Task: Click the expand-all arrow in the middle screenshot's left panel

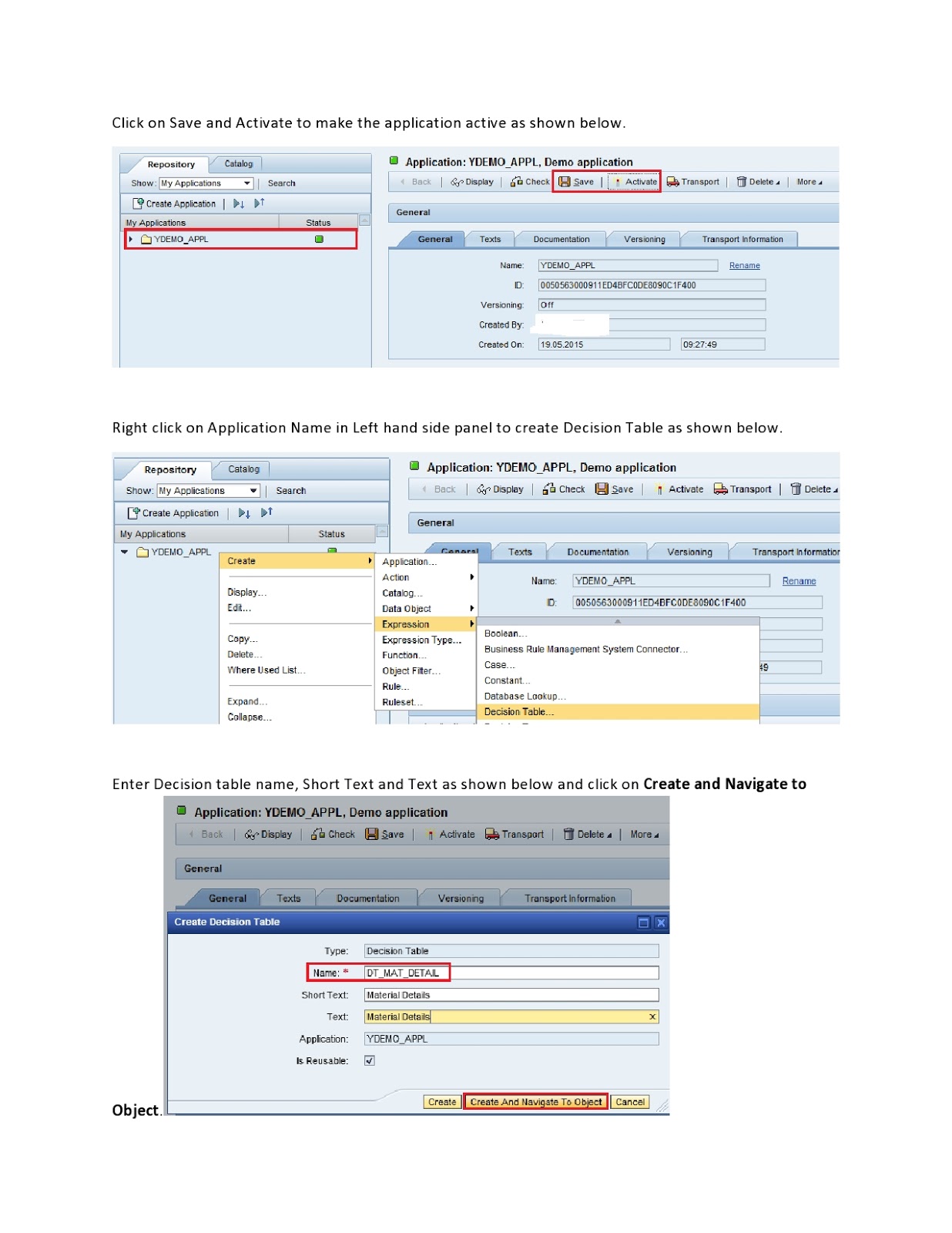Action: click(x=244, y=512)
